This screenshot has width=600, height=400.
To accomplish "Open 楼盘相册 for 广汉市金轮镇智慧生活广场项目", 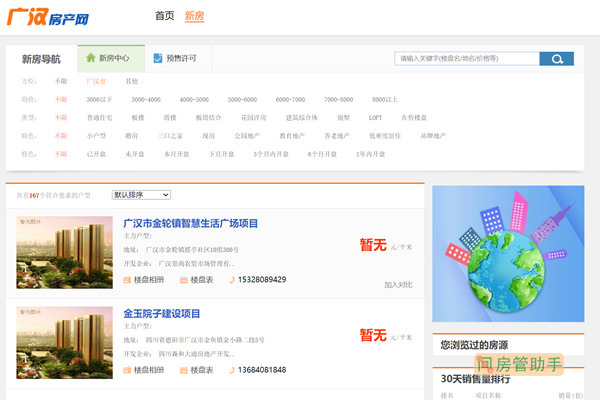I will 144,280.
